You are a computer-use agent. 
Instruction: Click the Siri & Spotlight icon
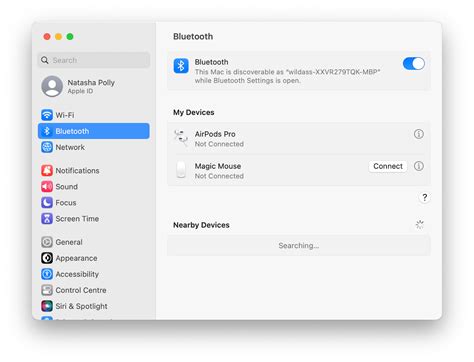point(47,306)
